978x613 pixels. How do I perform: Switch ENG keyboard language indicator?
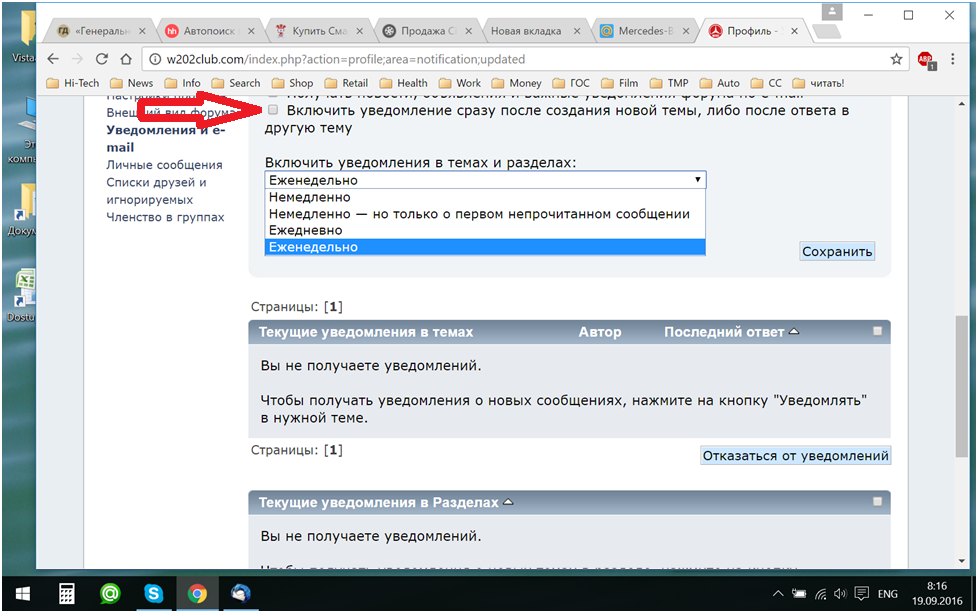pos(887,594)
